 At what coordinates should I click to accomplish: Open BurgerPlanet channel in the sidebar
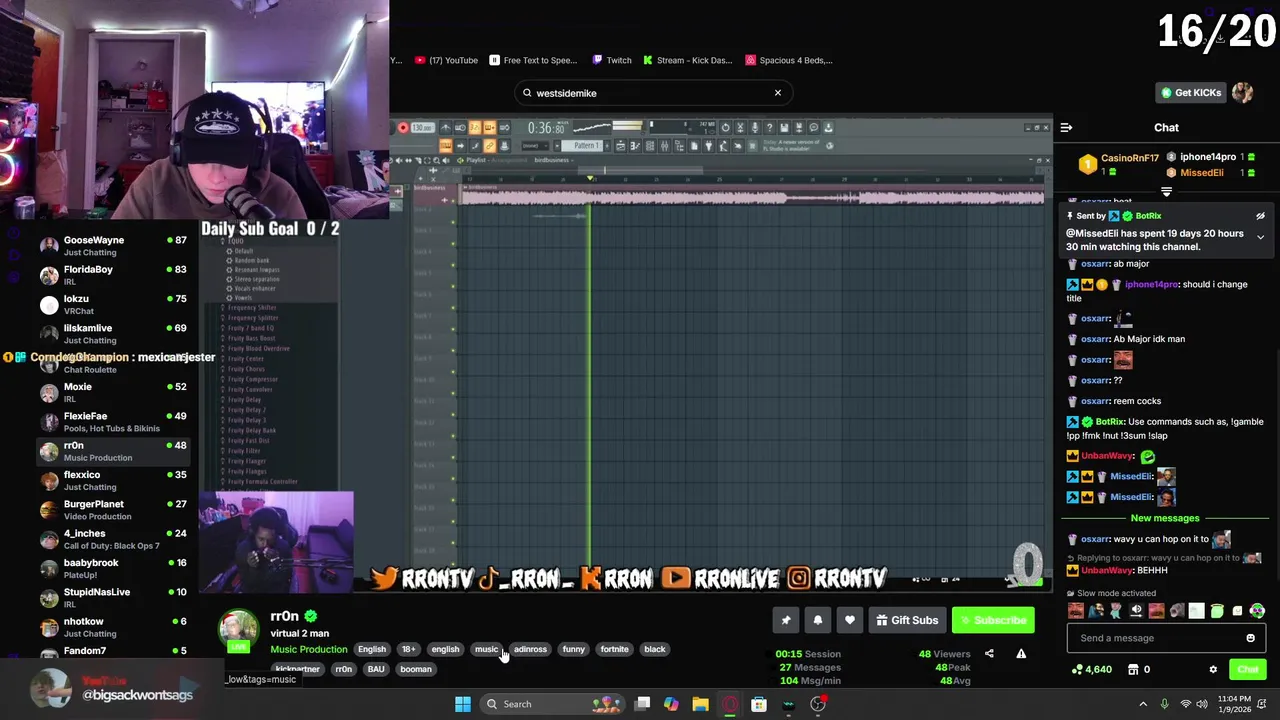pos(113,510)
